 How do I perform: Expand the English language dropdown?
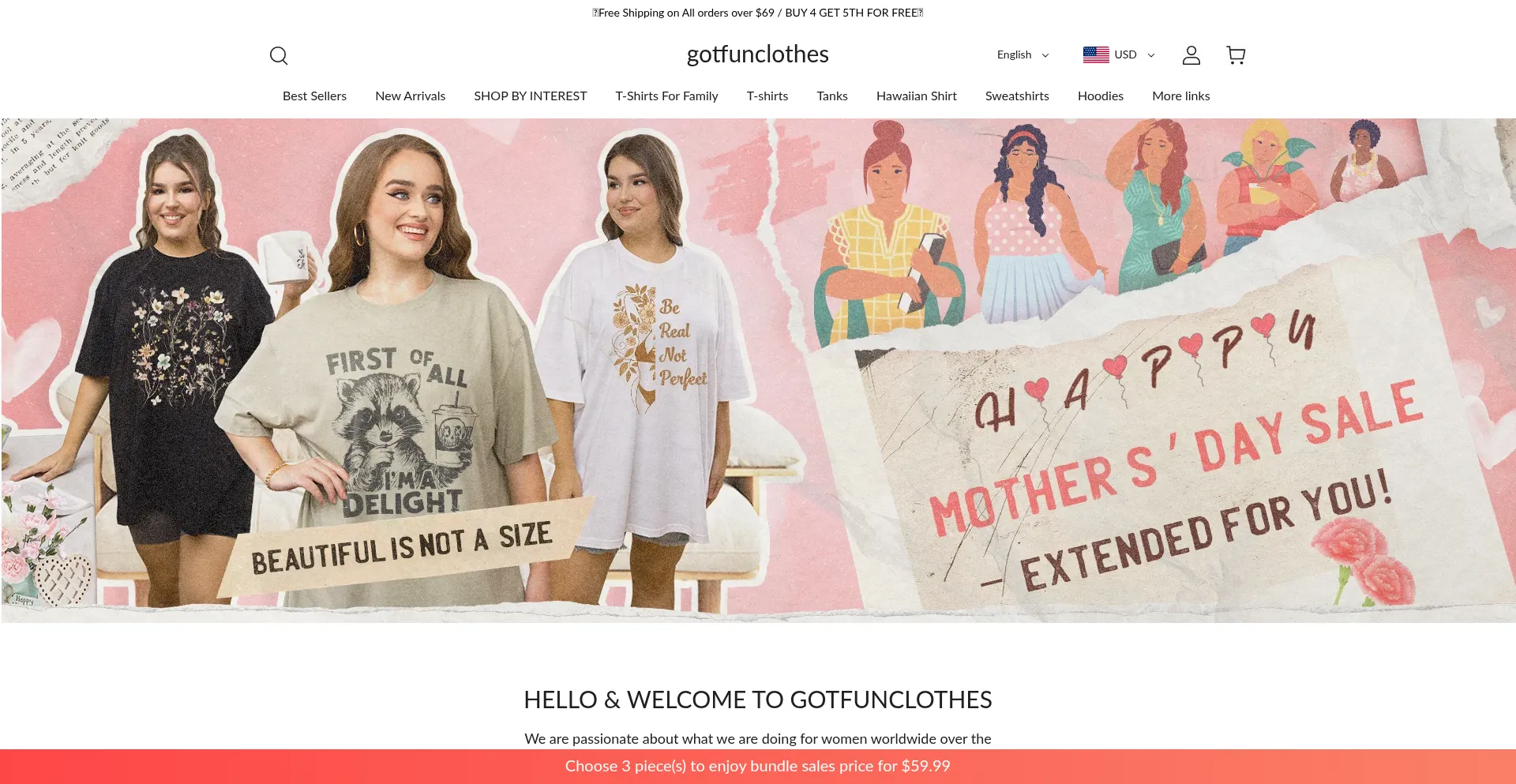tap(1023, 54)
